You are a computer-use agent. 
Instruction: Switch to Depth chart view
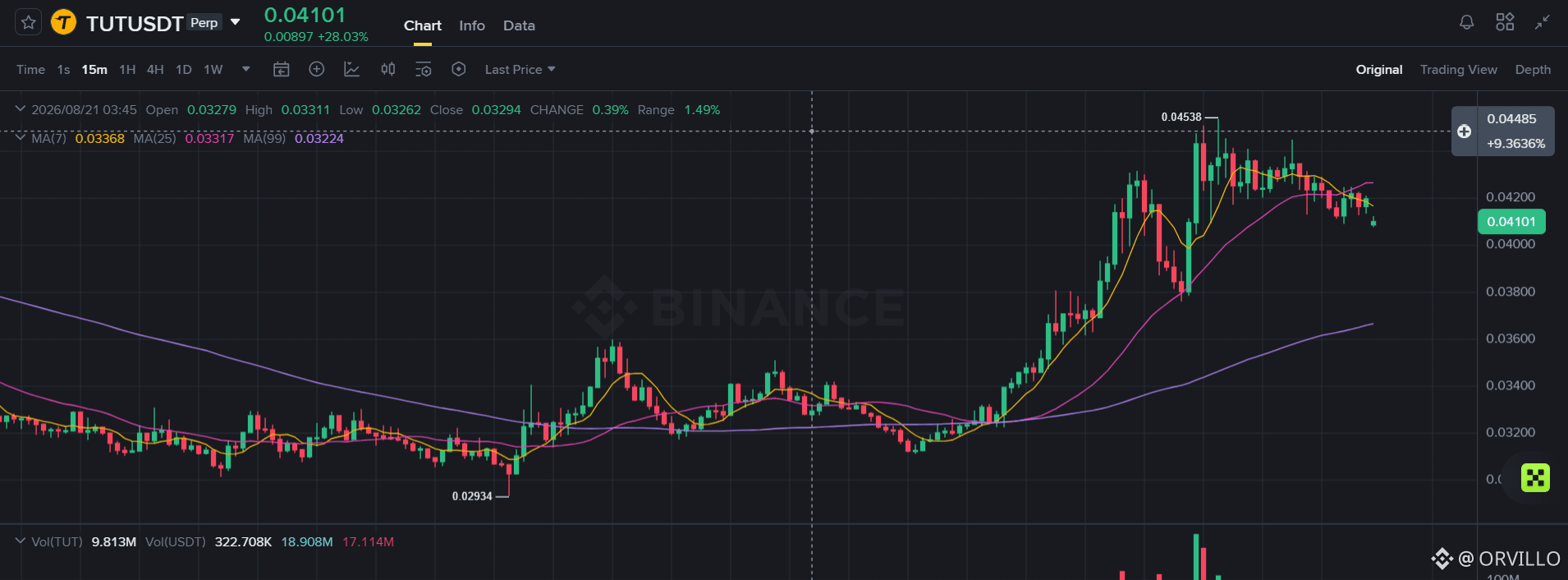point(1533,70)
